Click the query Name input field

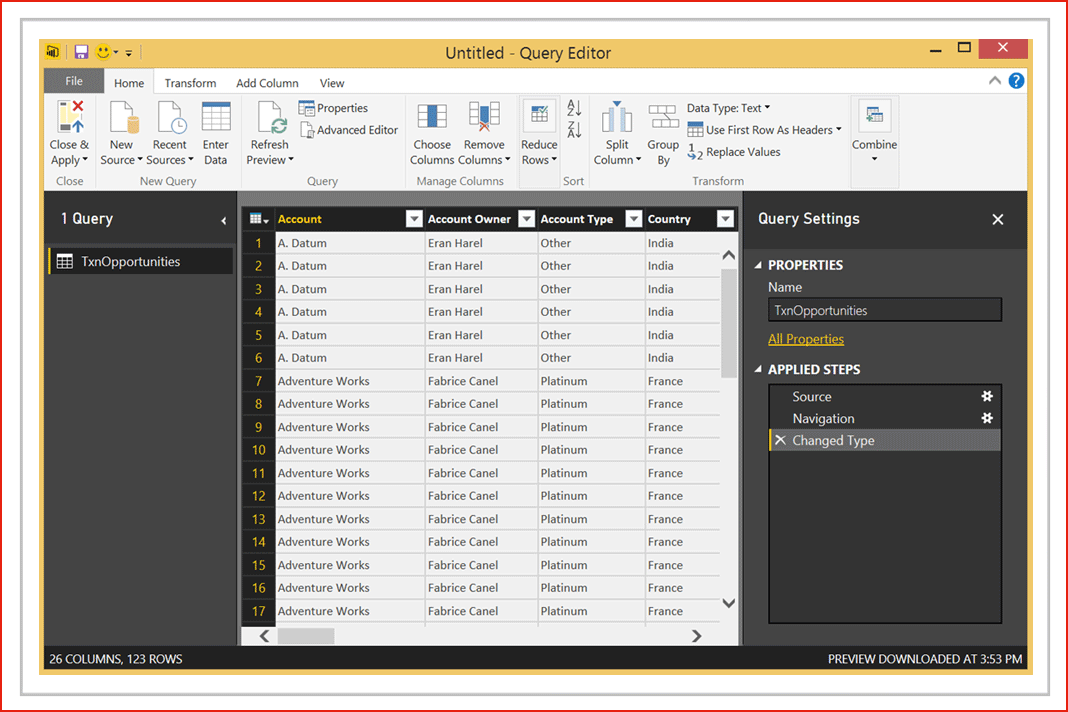(884, 311)
